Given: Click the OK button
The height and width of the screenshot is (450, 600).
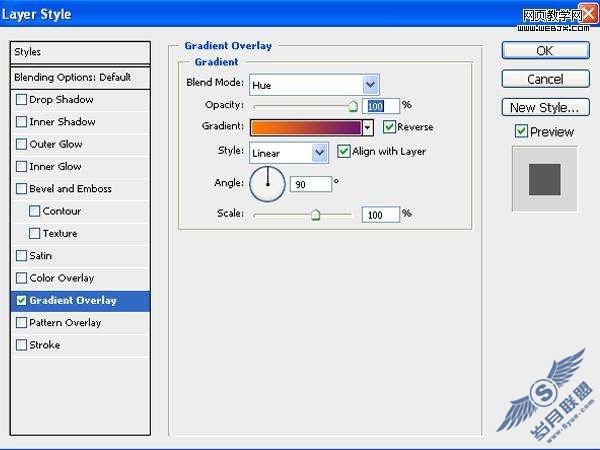Looking at the screenshot, I should coord(545,51).
